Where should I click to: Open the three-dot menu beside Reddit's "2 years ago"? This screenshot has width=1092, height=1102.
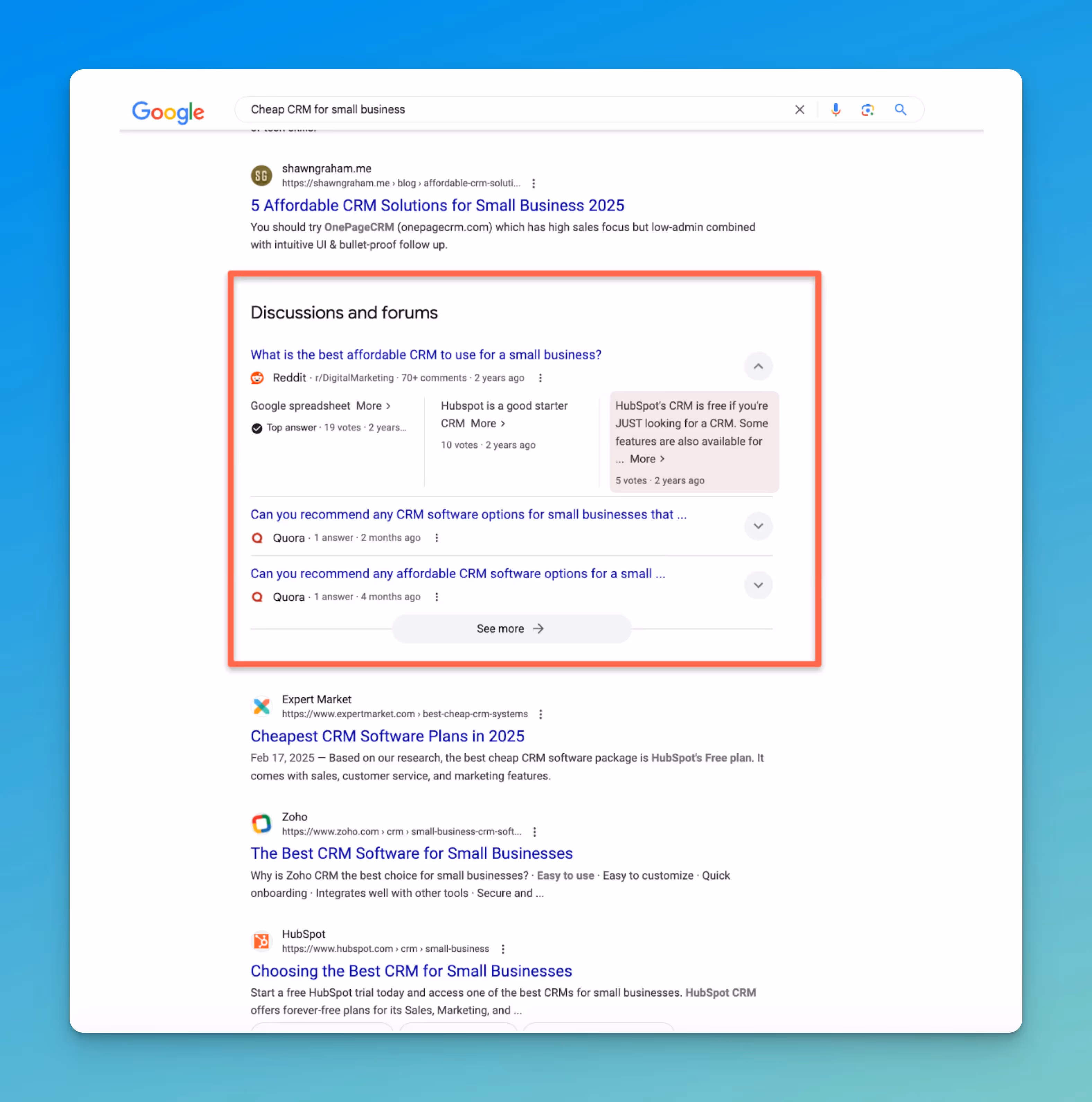click(x=540, y=378)
